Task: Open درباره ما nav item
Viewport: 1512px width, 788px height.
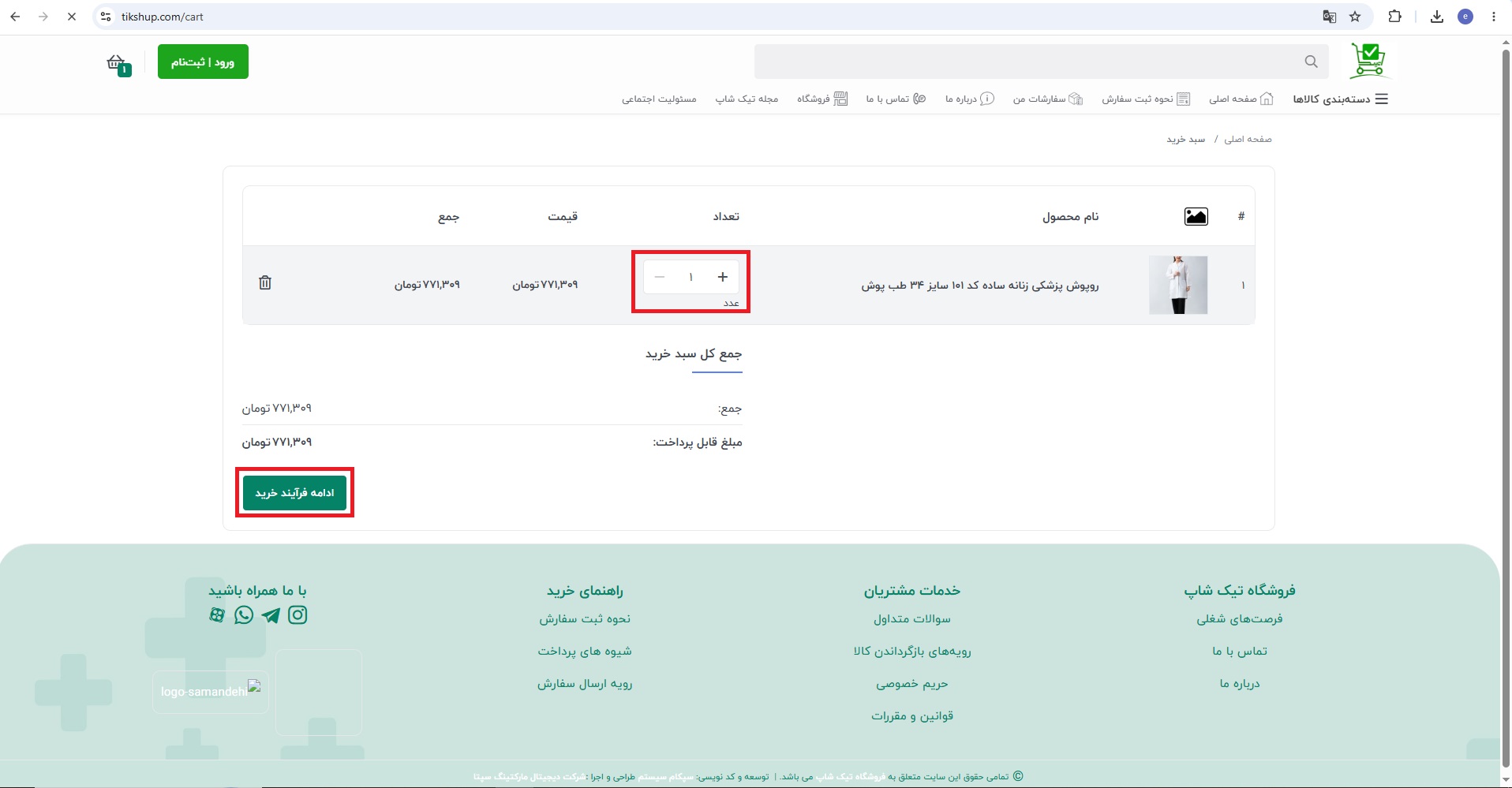Action: (x=970, y=99)
